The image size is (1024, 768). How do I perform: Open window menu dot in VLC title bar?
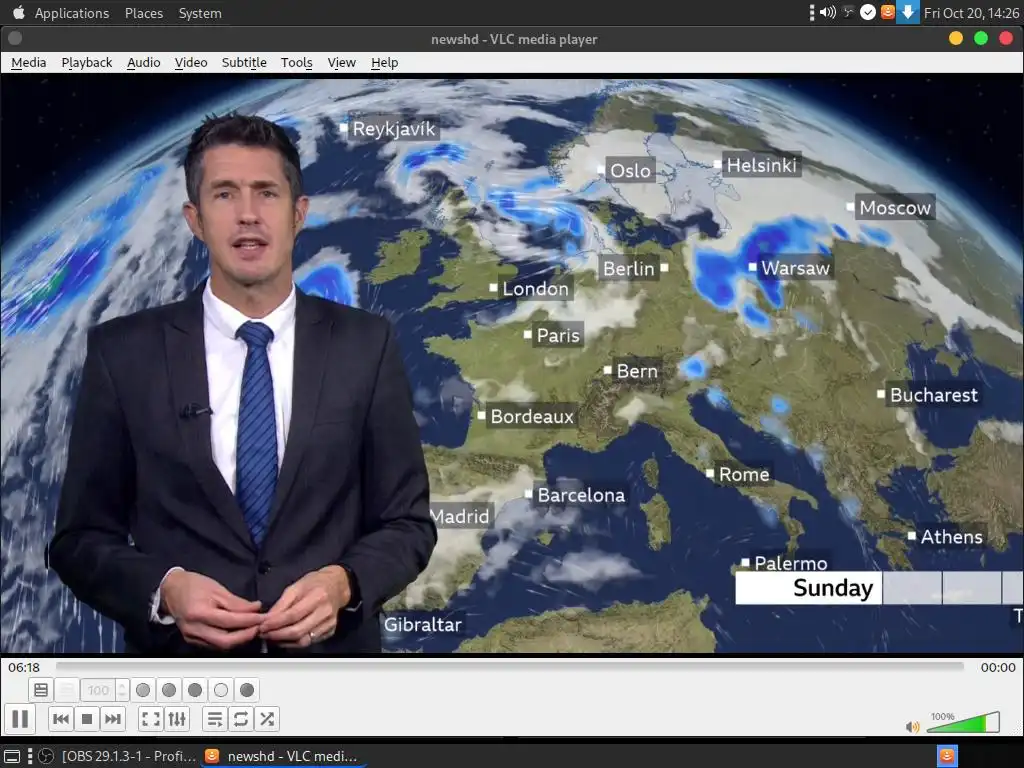pos(15,39)
